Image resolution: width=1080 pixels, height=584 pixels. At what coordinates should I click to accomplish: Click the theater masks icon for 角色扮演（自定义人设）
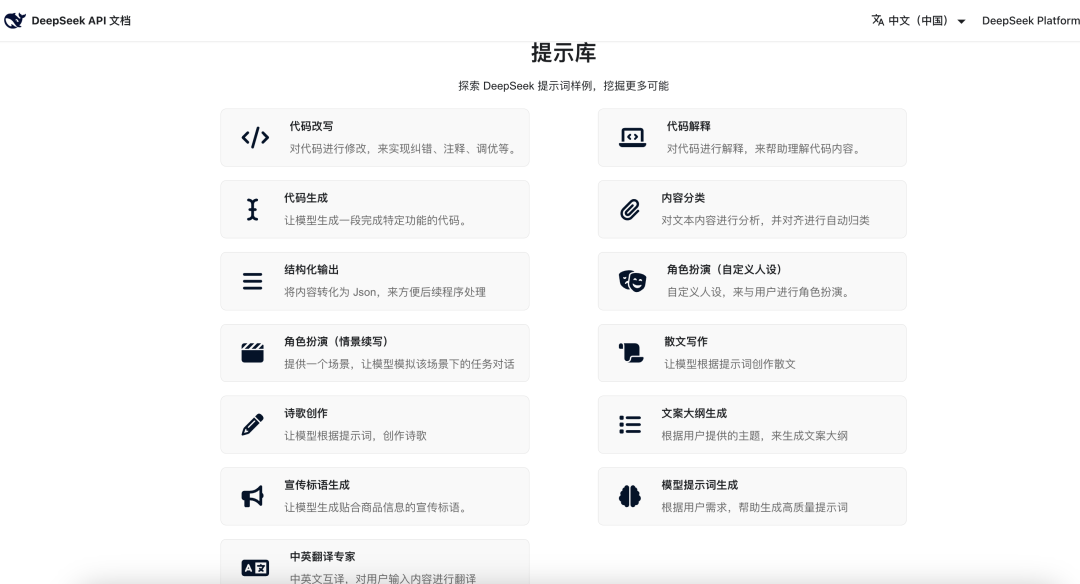click(630, 281)
